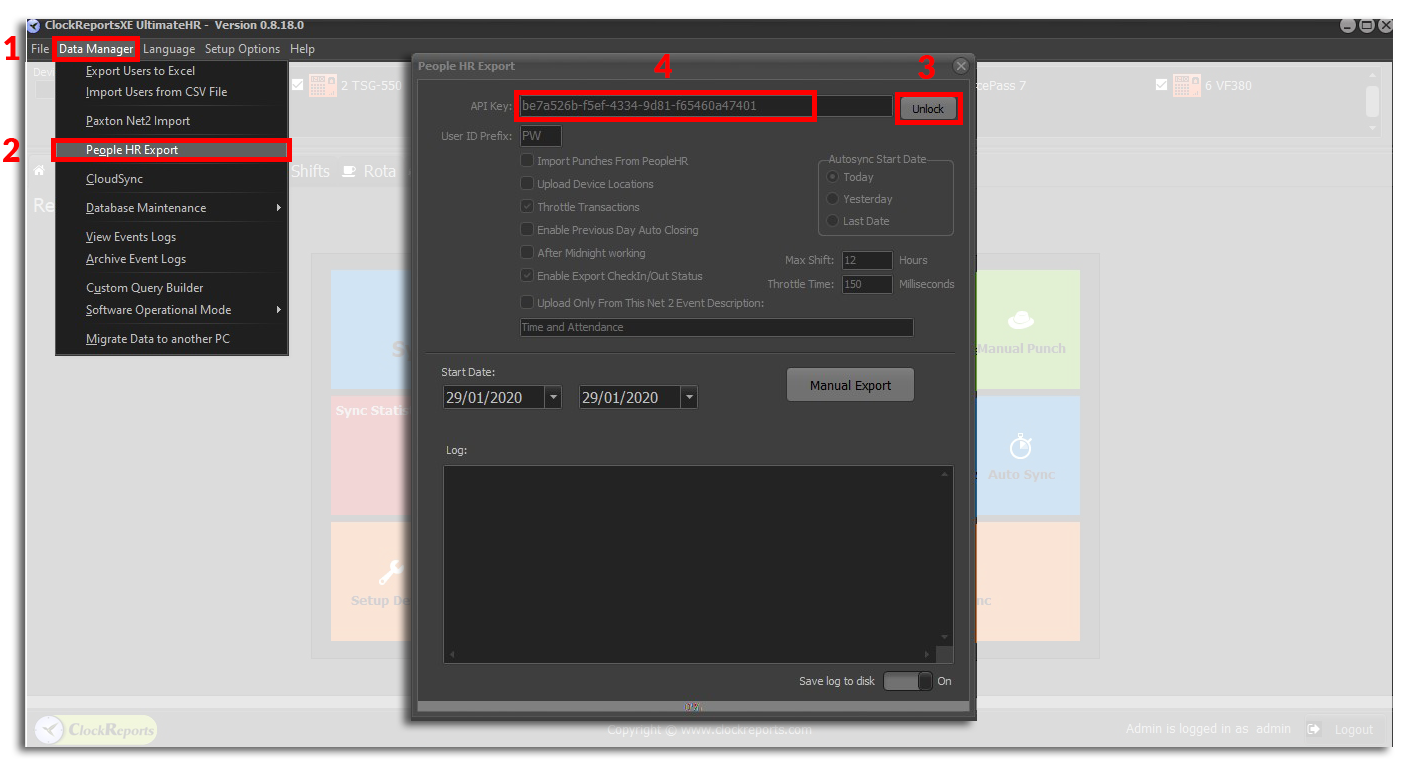Check Upload Only From This Net 2 Event
Viewport: 1421px width, 774px height.
(x=527, y=303)
